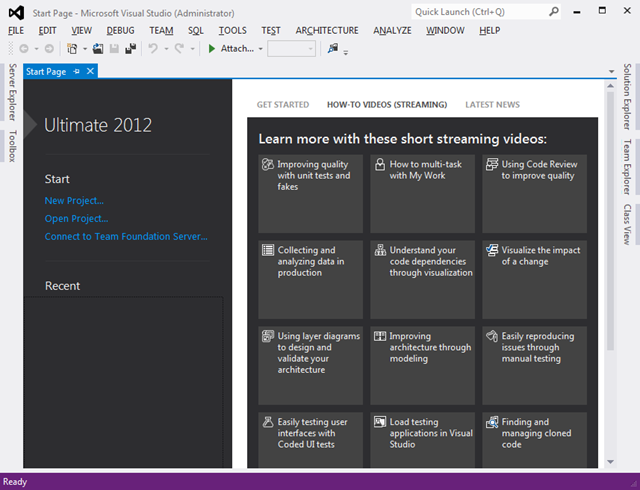Click the New Project toolbar icon
Screen dimensions: 640x490
click(x=72, y=48)
